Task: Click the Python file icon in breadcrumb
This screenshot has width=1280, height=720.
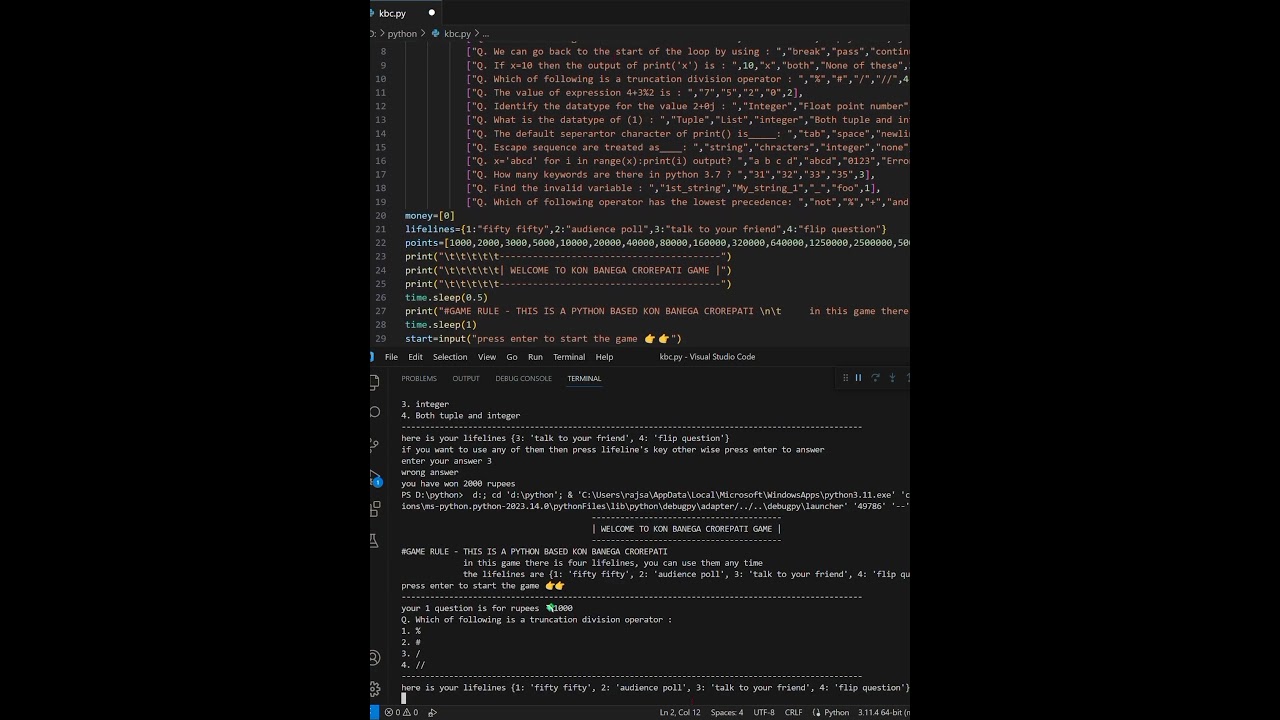Action: point(436,33)
